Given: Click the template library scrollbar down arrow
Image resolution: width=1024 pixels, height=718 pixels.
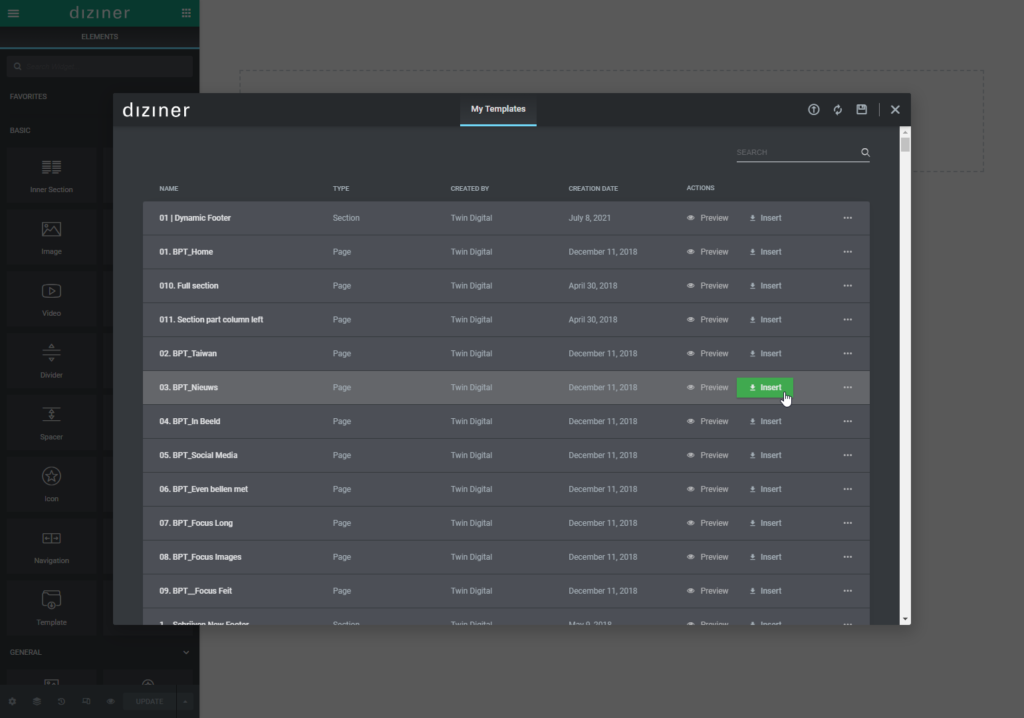Looking at the screenshot, I should [x=905, y=619].
